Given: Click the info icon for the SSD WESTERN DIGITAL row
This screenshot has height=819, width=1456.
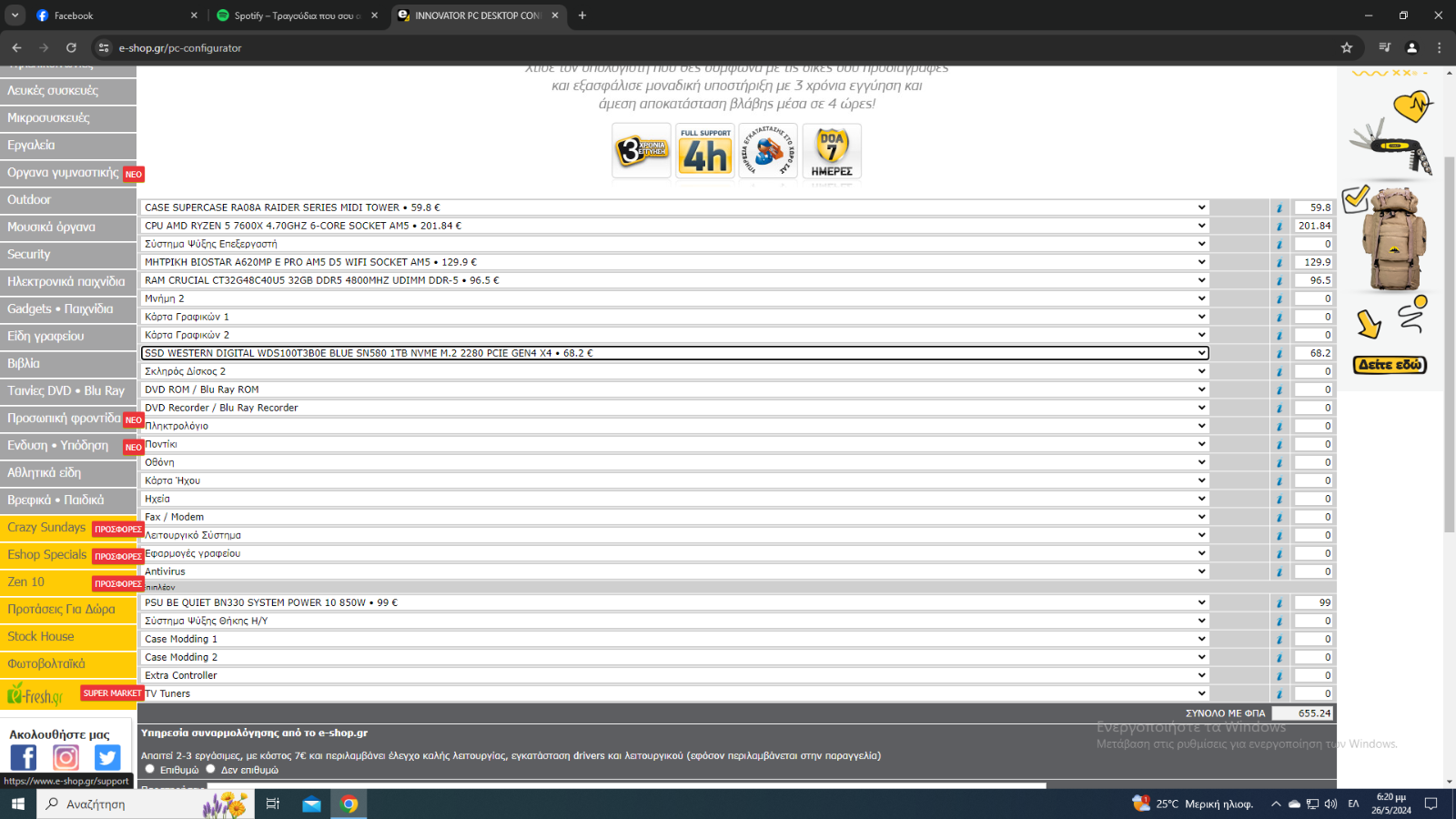Looking at the screenshot, I should [1279, 353].
